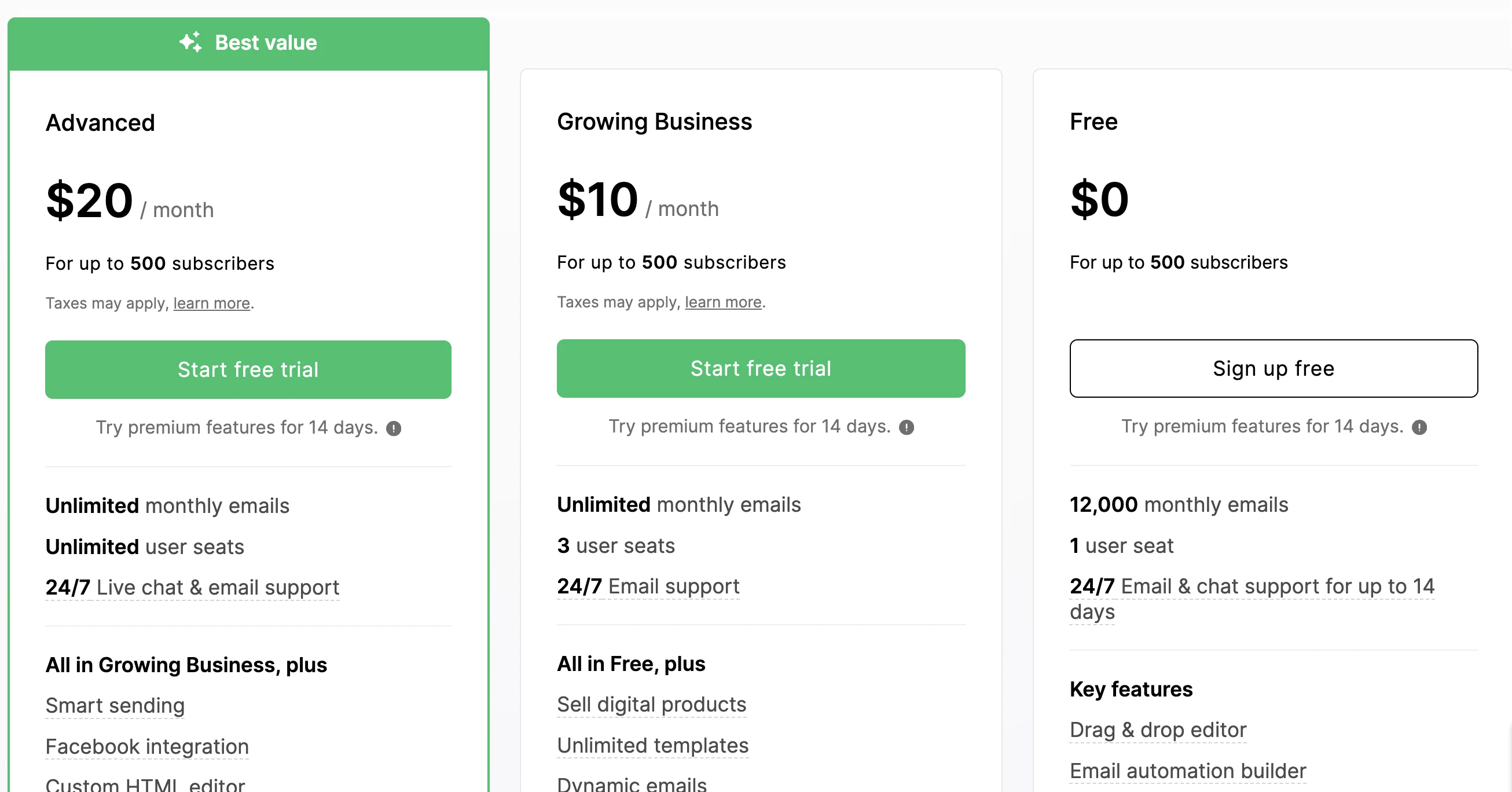View 24/7 Live chat & email support details

[193, 587]
